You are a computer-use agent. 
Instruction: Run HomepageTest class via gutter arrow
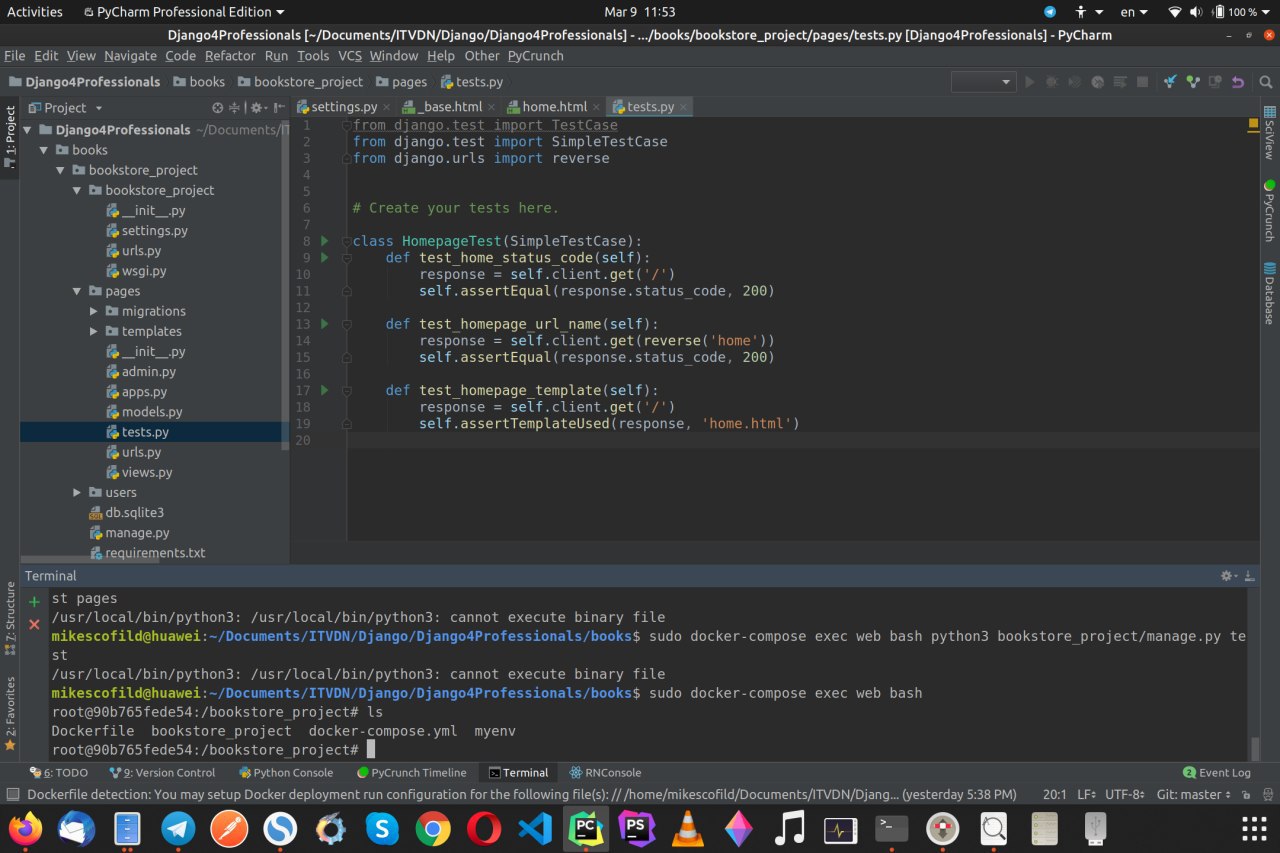click(x=324, y=241)
